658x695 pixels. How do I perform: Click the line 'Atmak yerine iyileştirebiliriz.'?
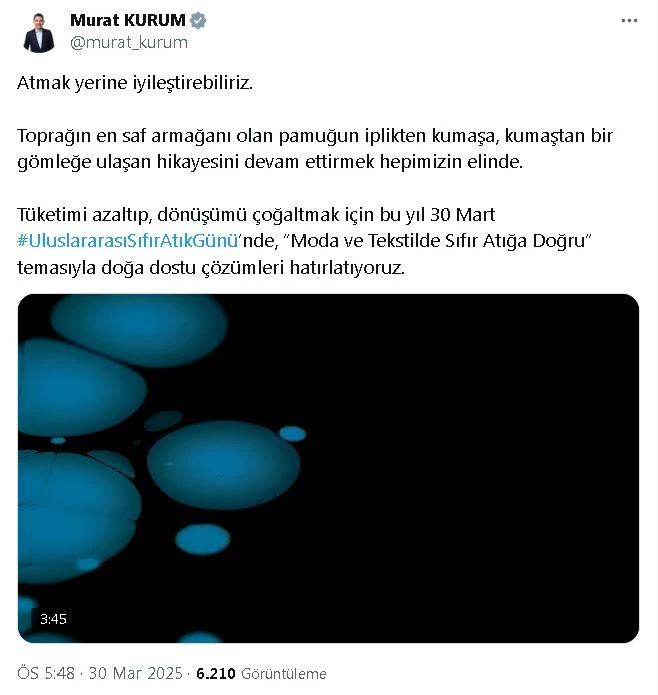(x=135, y=83)
